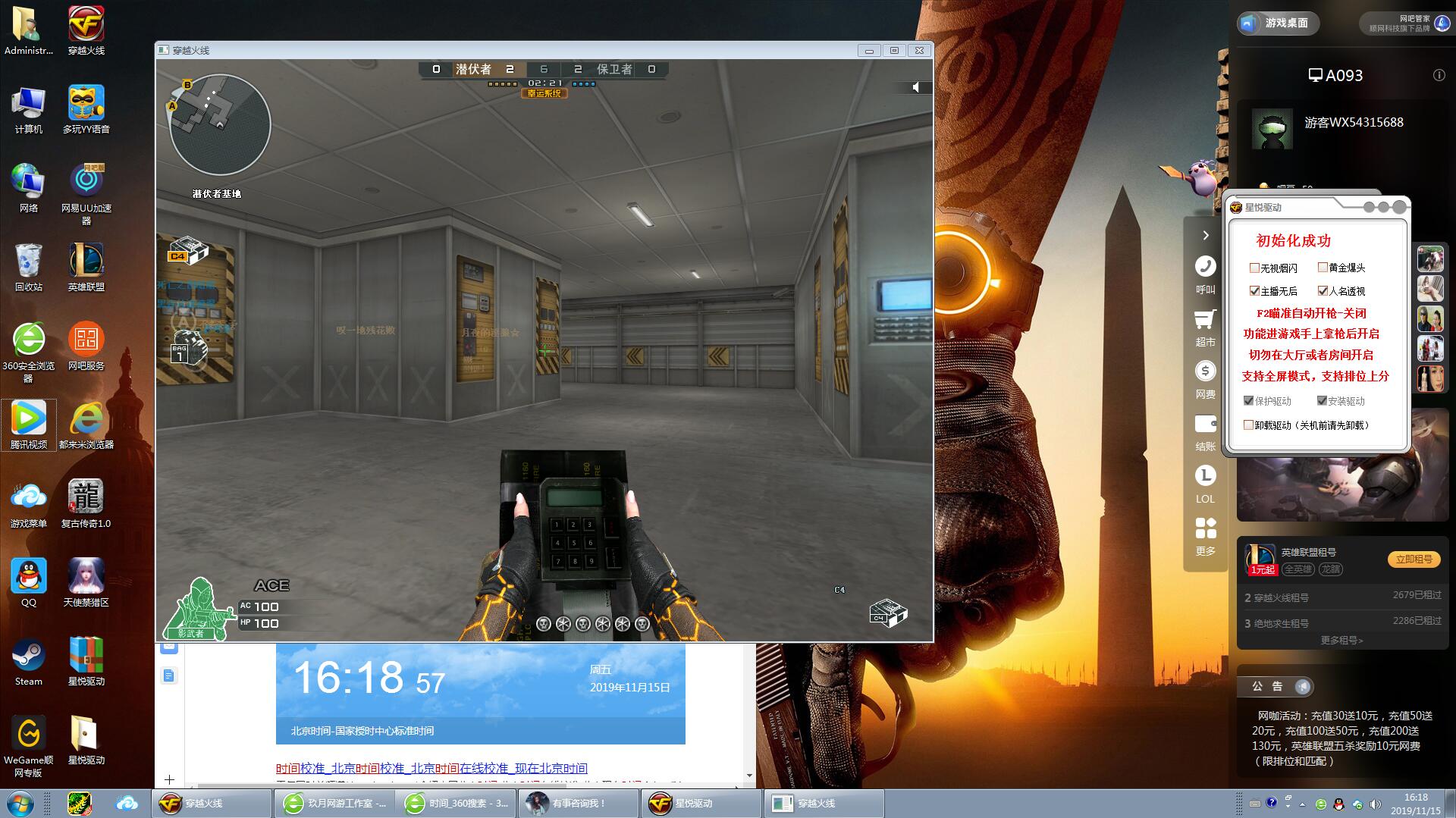Check the 卸载驱动 checkbox
The image size is (1456, 818).
(1248, 425)
